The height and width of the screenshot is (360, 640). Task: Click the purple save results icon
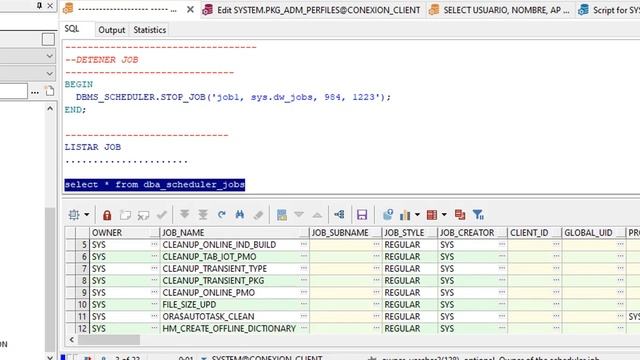tap(362, 215)
